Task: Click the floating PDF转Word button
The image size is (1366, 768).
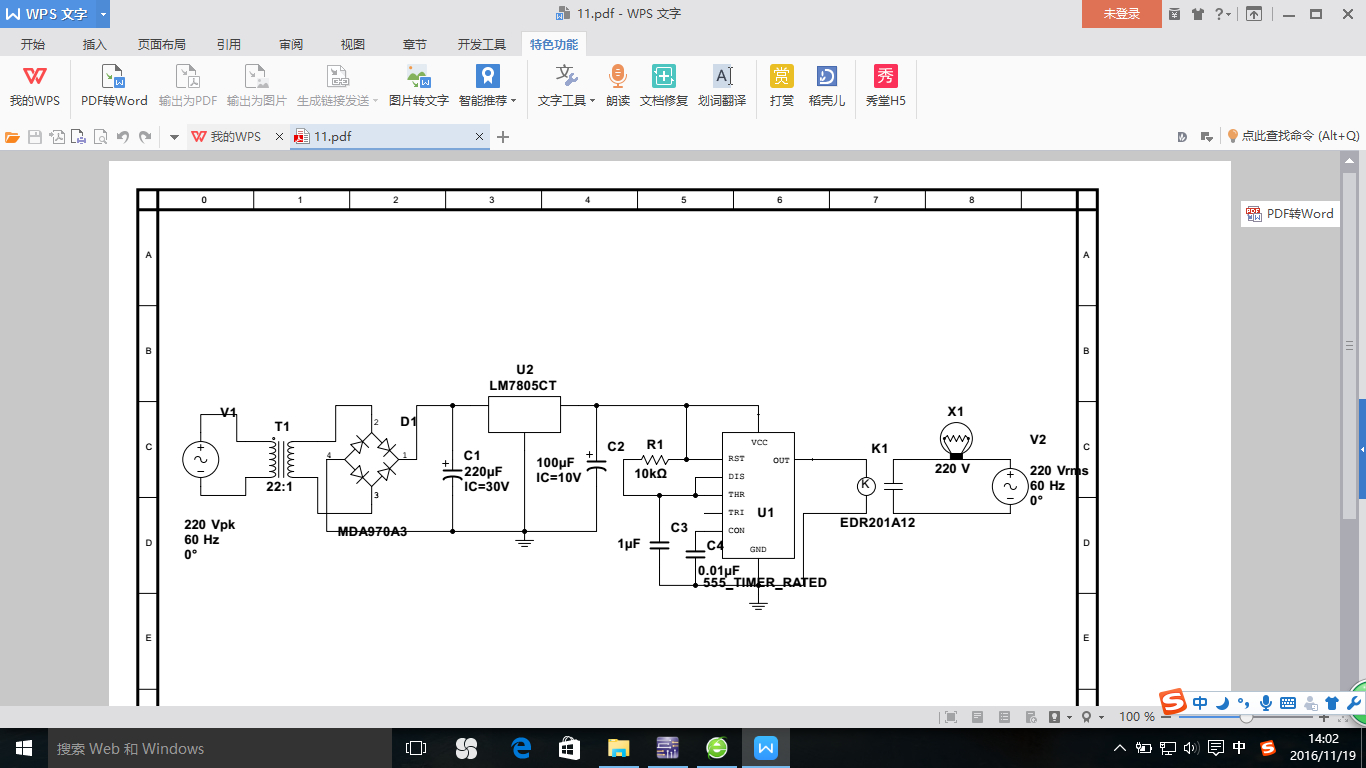Action: [1290, 213]
